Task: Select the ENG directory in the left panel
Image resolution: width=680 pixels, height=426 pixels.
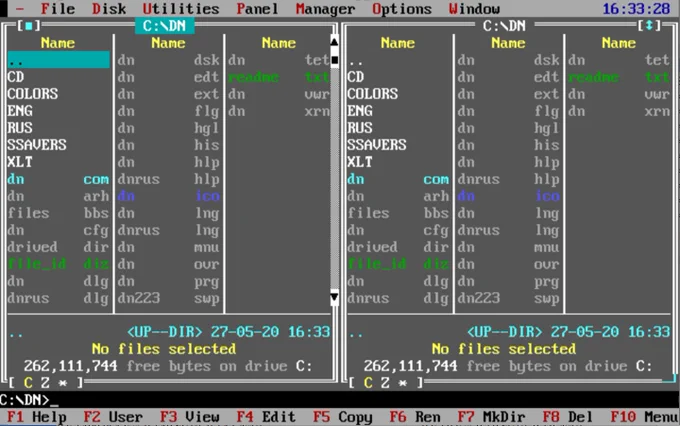Action: 58,111
